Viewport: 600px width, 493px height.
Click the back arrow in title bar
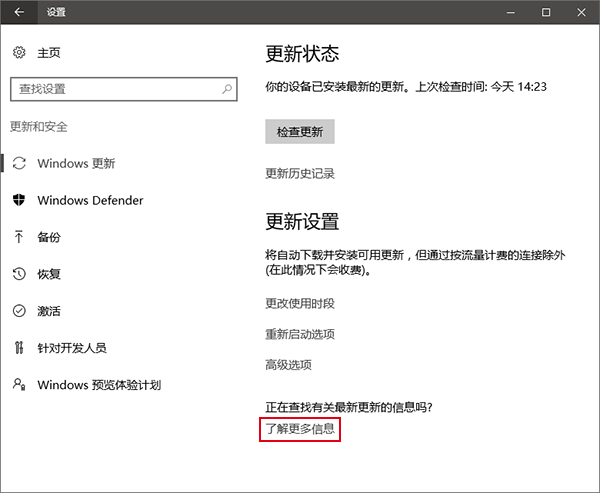19,12
